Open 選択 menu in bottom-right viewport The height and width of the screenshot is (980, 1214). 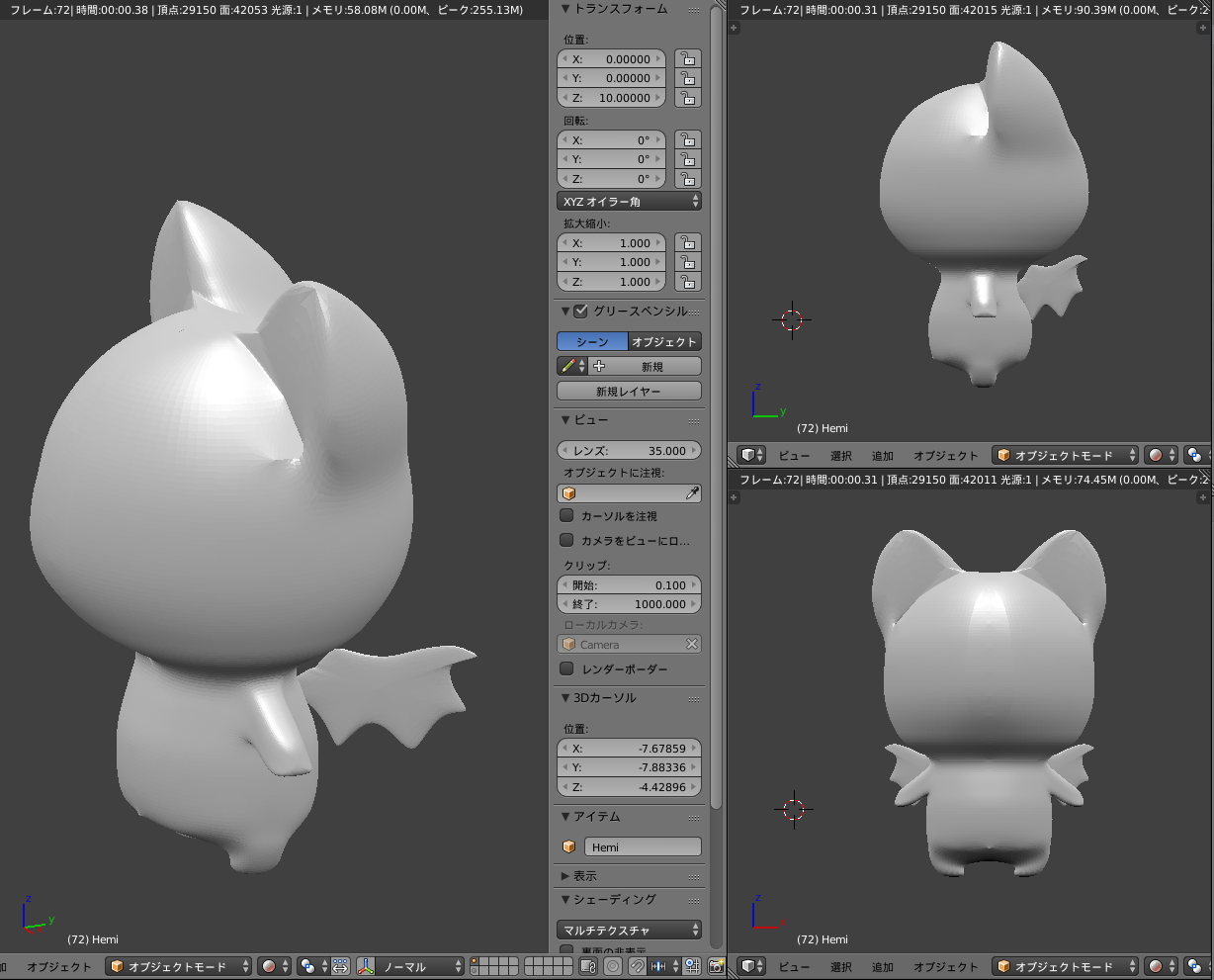coord(841,966)
